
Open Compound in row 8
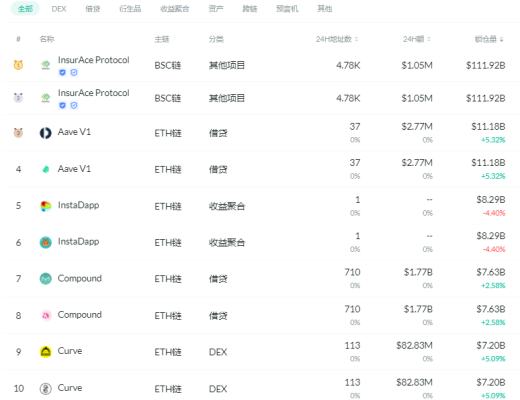pyautogui.click(x=80, y=314)
